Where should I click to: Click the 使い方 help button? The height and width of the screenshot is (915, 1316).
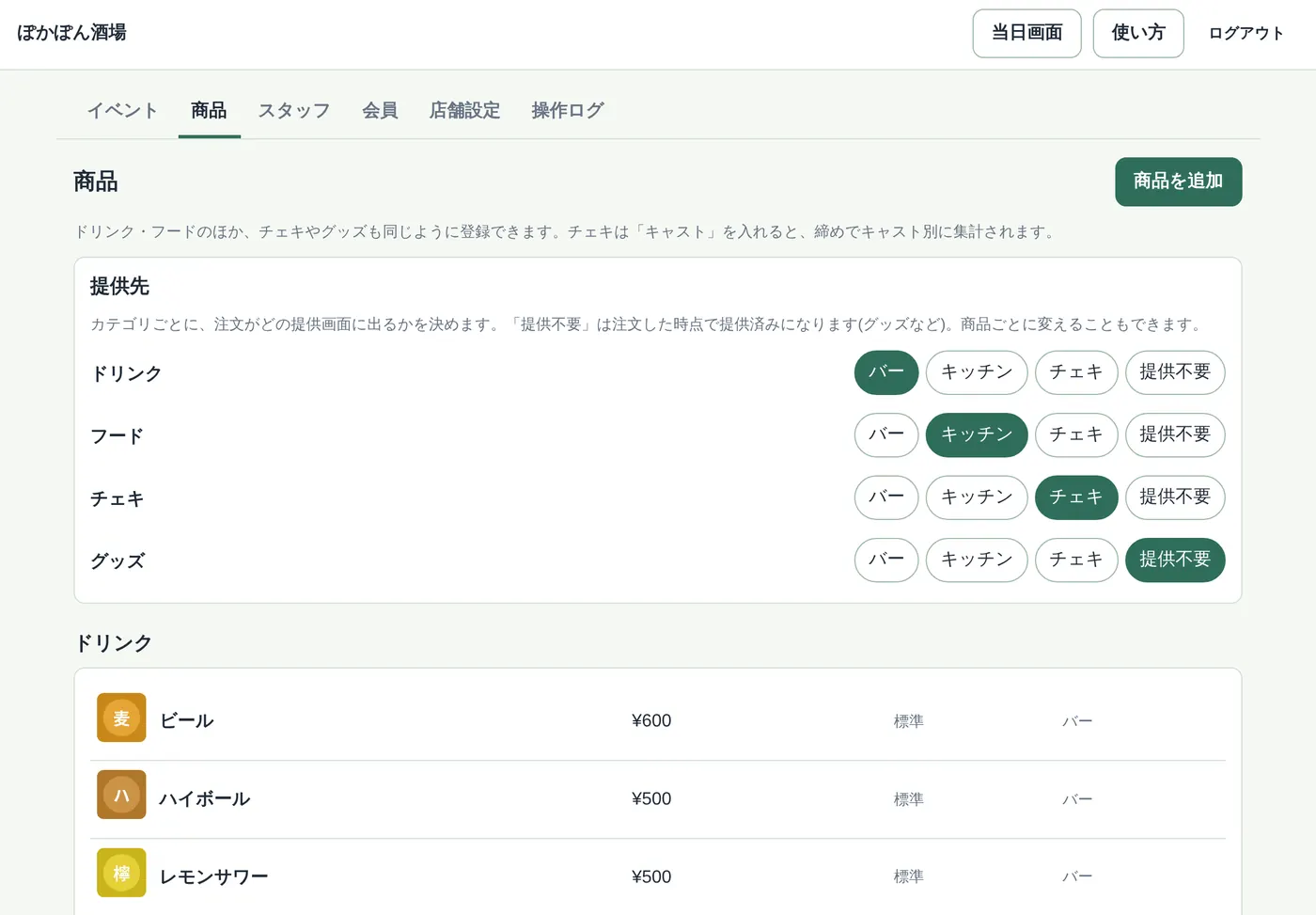[1138, 34]
